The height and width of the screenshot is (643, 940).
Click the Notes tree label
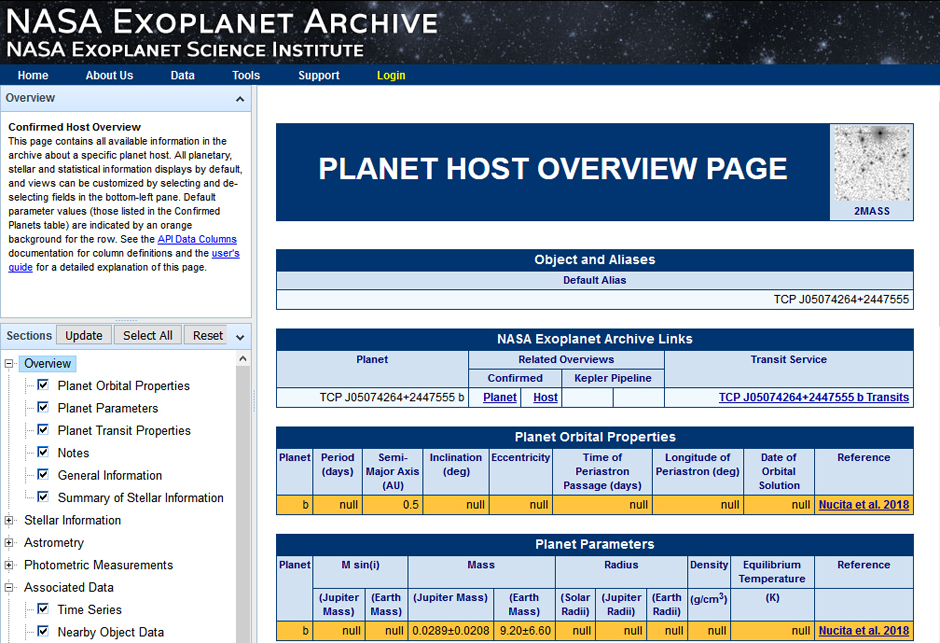(73, 452)
